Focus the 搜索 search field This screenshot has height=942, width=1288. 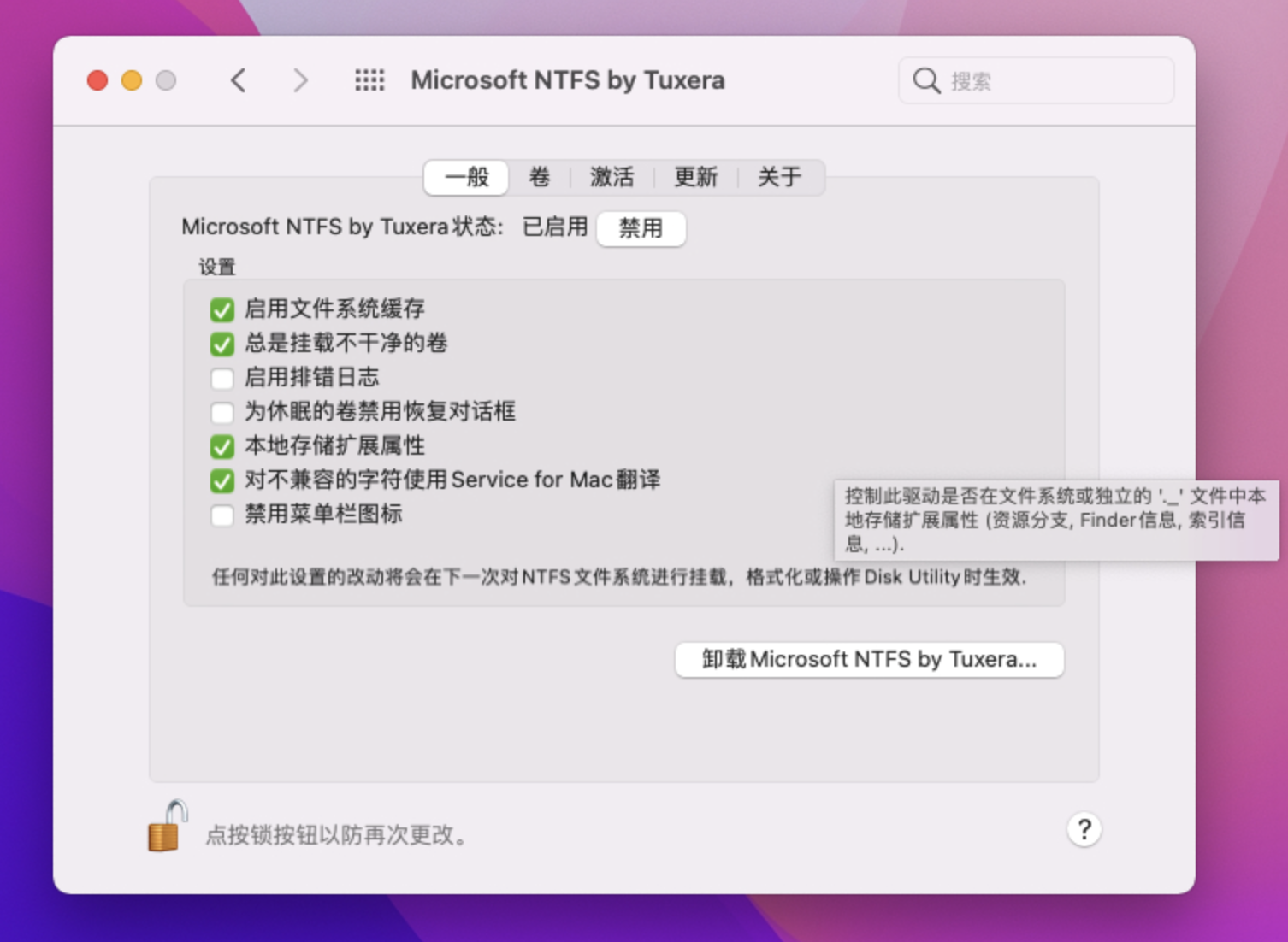1037,80
